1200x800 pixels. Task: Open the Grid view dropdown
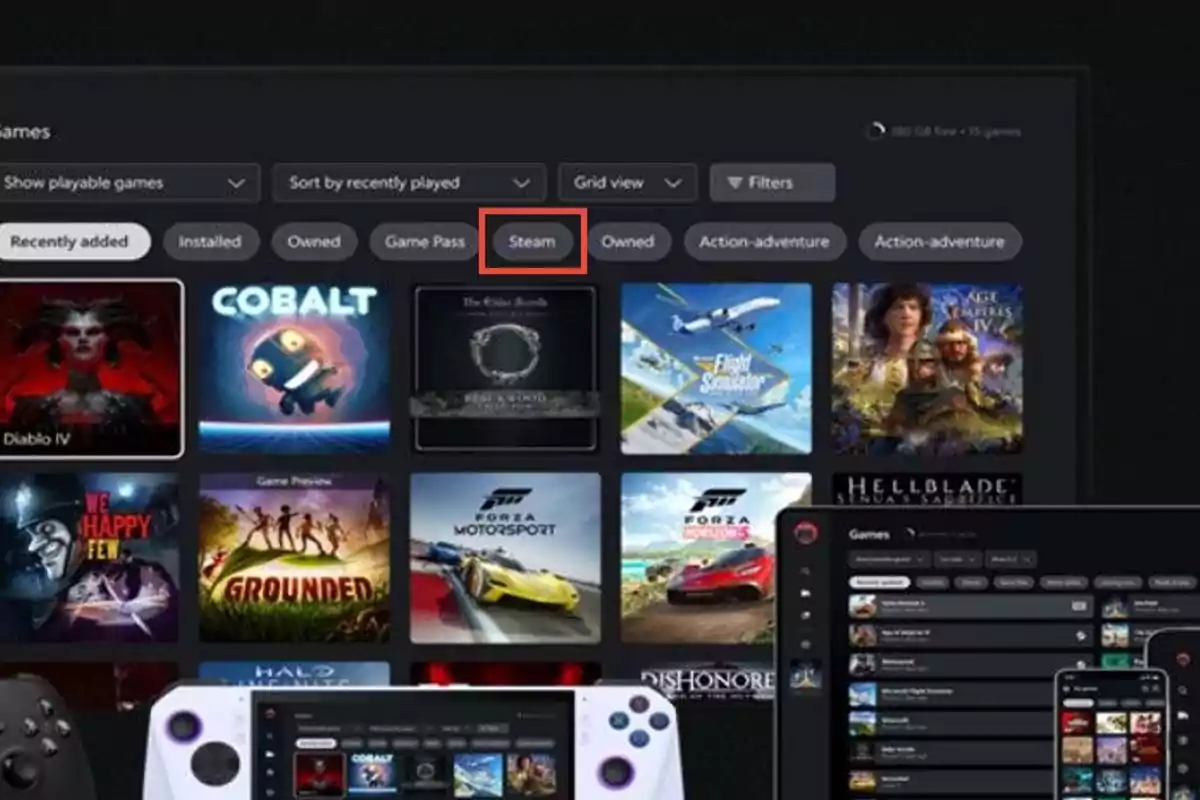(627, 183)
